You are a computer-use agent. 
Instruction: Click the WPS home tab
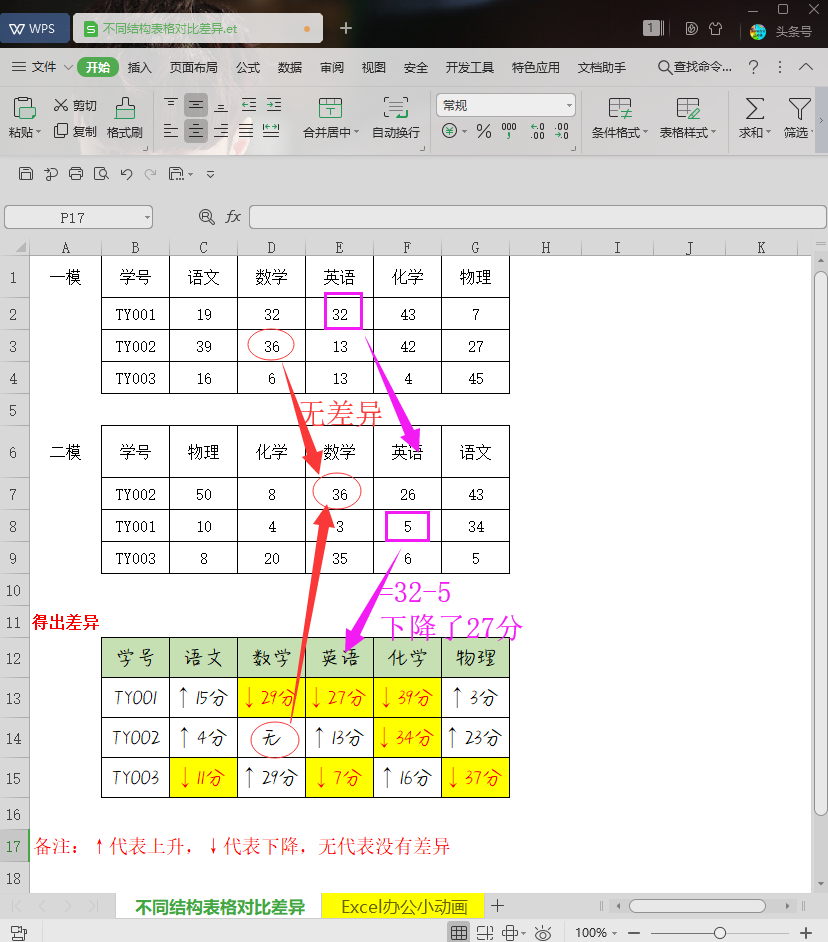pyautogui.click(x=33, y=28)
